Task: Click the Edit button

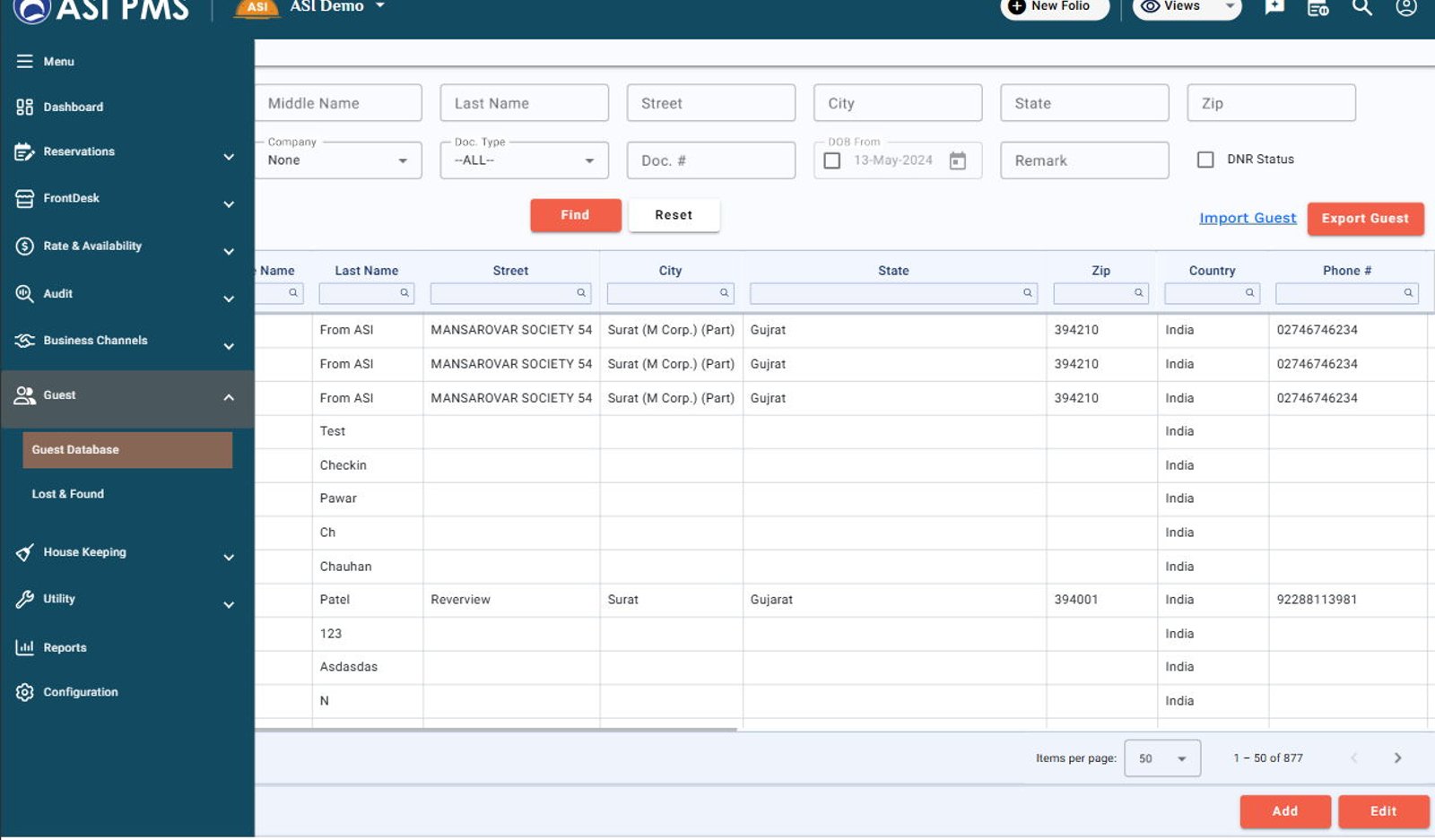Action: pyautogui.click(x=1384, y=811)
